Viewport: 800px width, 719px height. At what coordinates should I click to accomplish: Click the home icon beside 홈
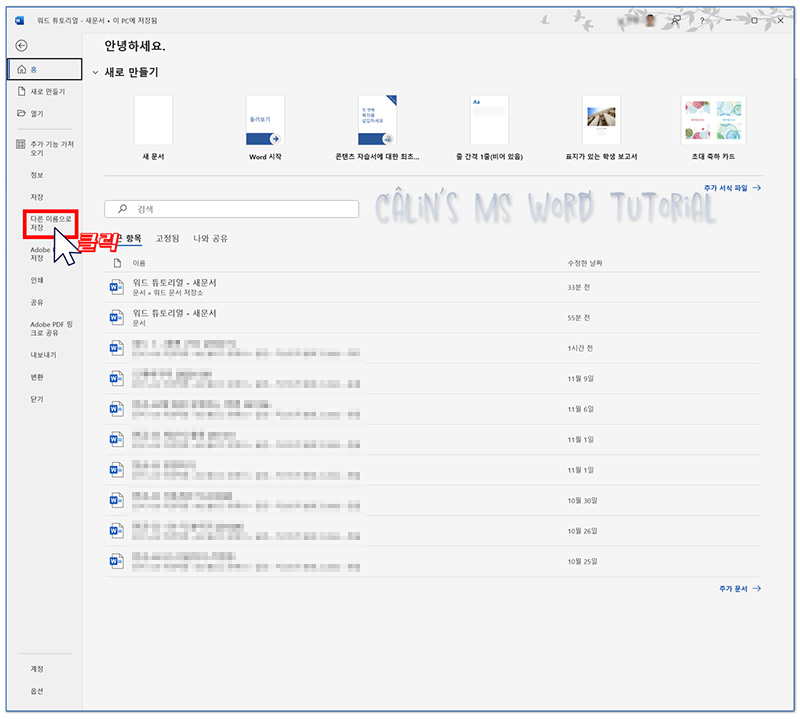tap(21, 69)
